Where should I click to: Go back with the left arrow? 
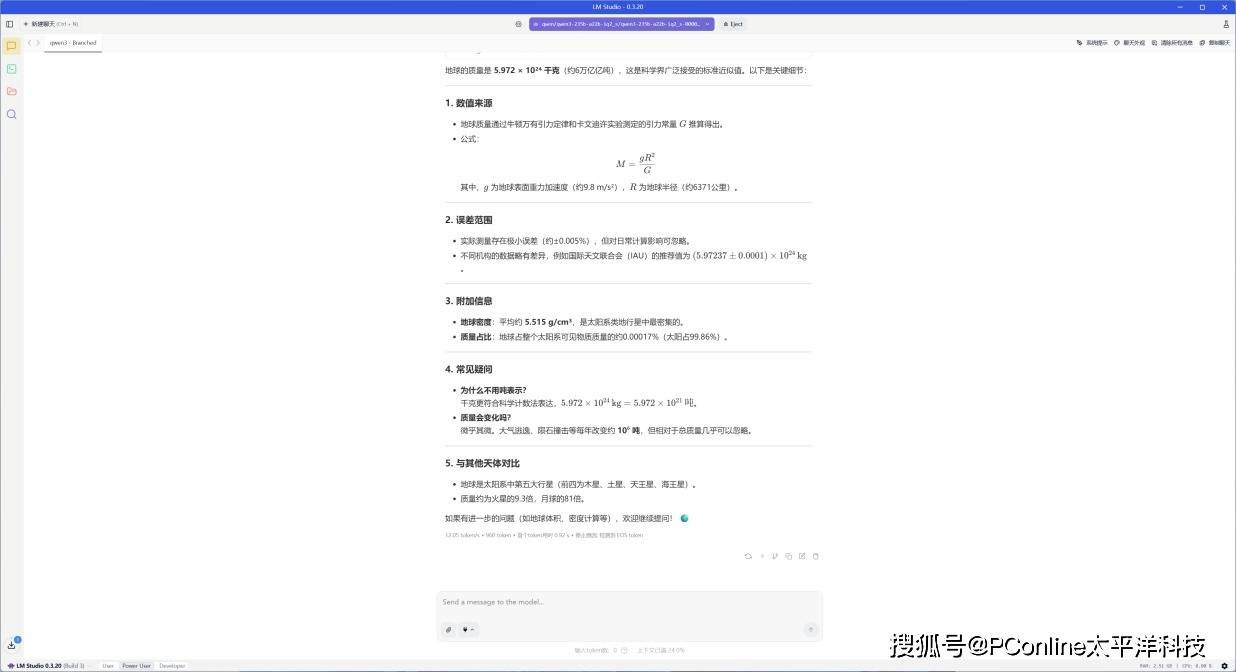pyautogui.click(x=30, y=43)
